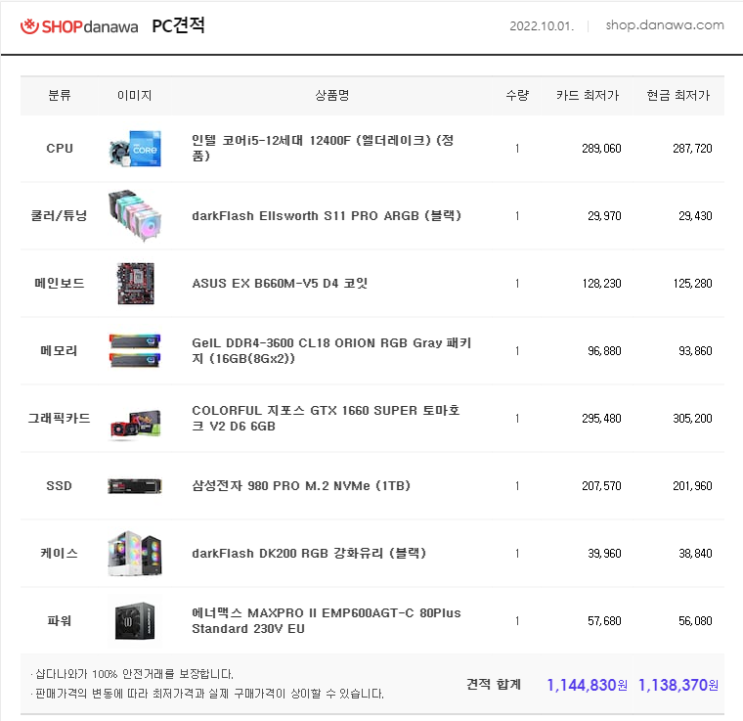Image resolution: width=743 pixels, height=721 pixels.
Task: Select the CPU category label
Action: click(60, 148)
